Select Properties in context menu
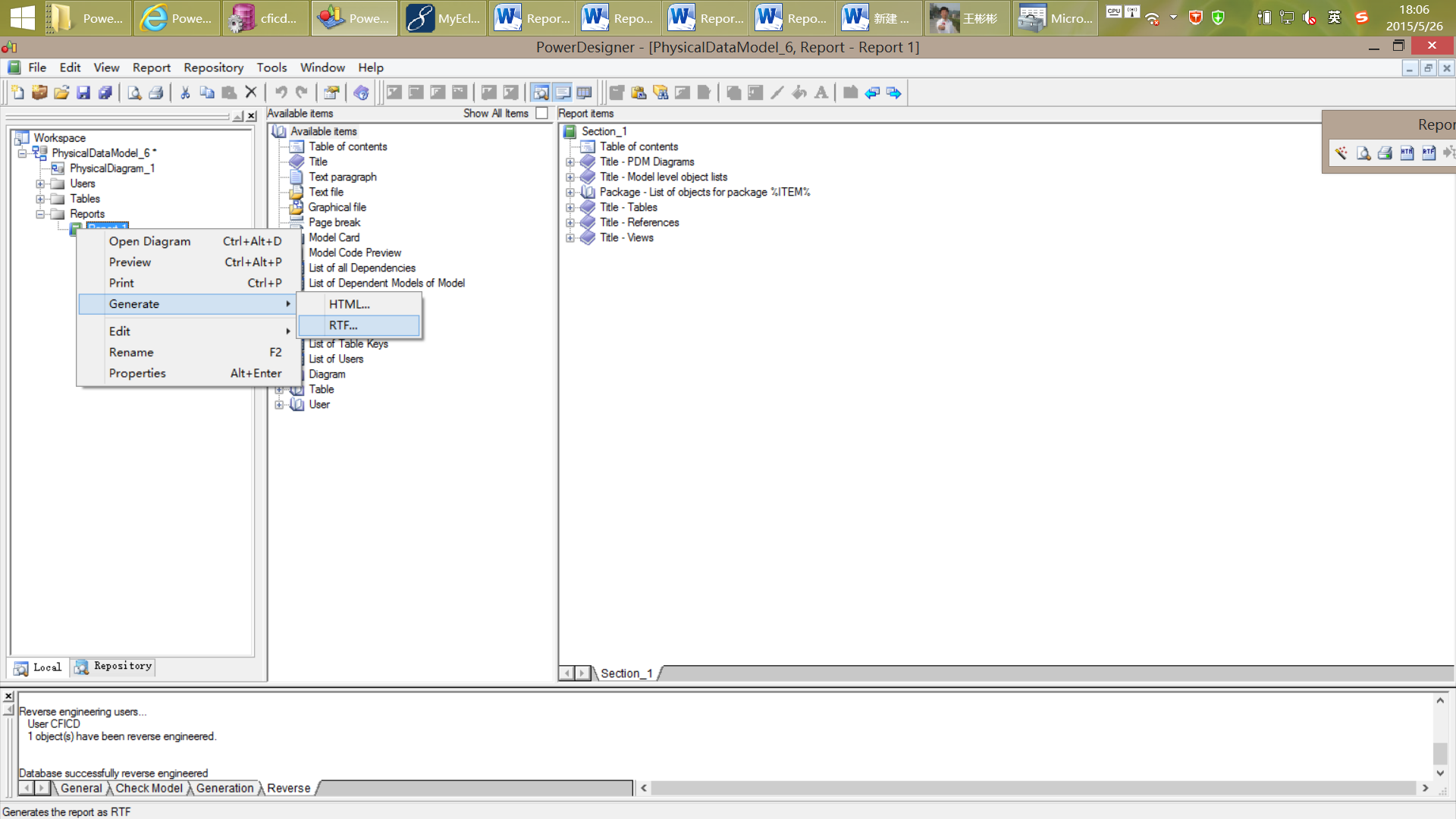The height and width of the screenshot is (819, 1456). pos(187,373)
